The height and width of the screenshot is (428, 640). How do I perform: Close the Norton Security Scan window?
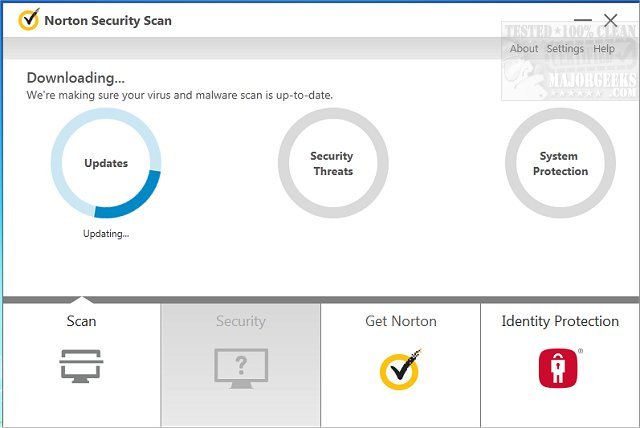[611, 20]
